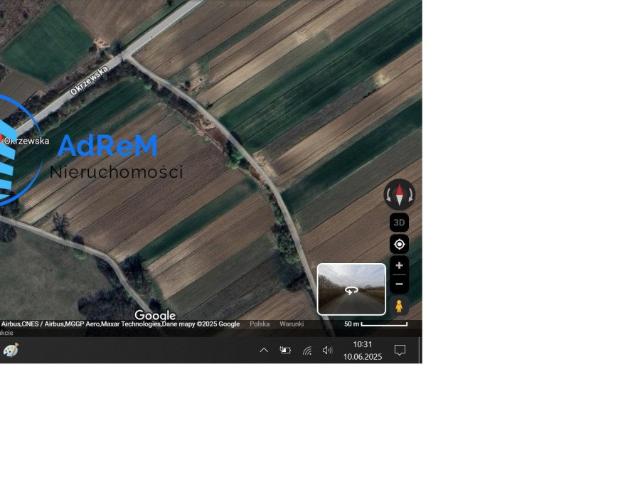Toggle the 3D view button
This screenshot has height=480, width=640.
click(399, 223)
